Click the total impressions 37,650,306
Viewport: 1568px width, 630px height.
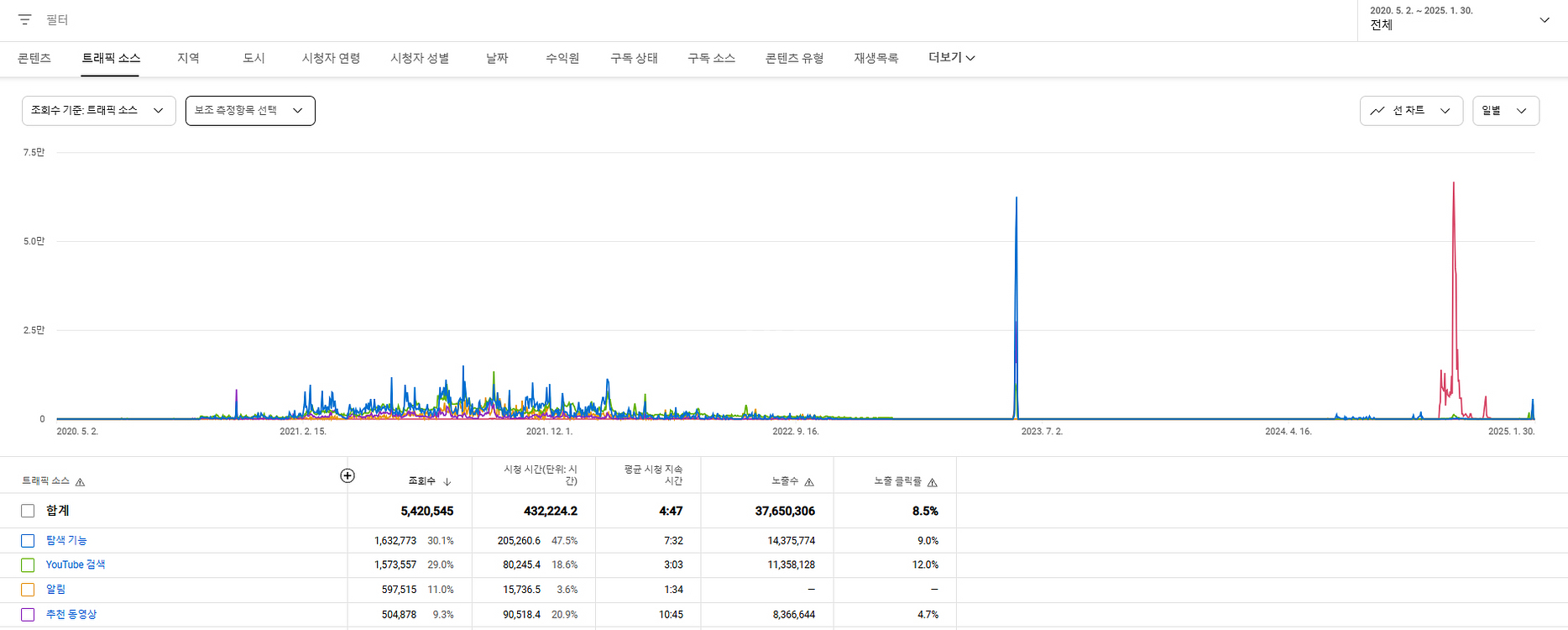[x=785, y=511]
